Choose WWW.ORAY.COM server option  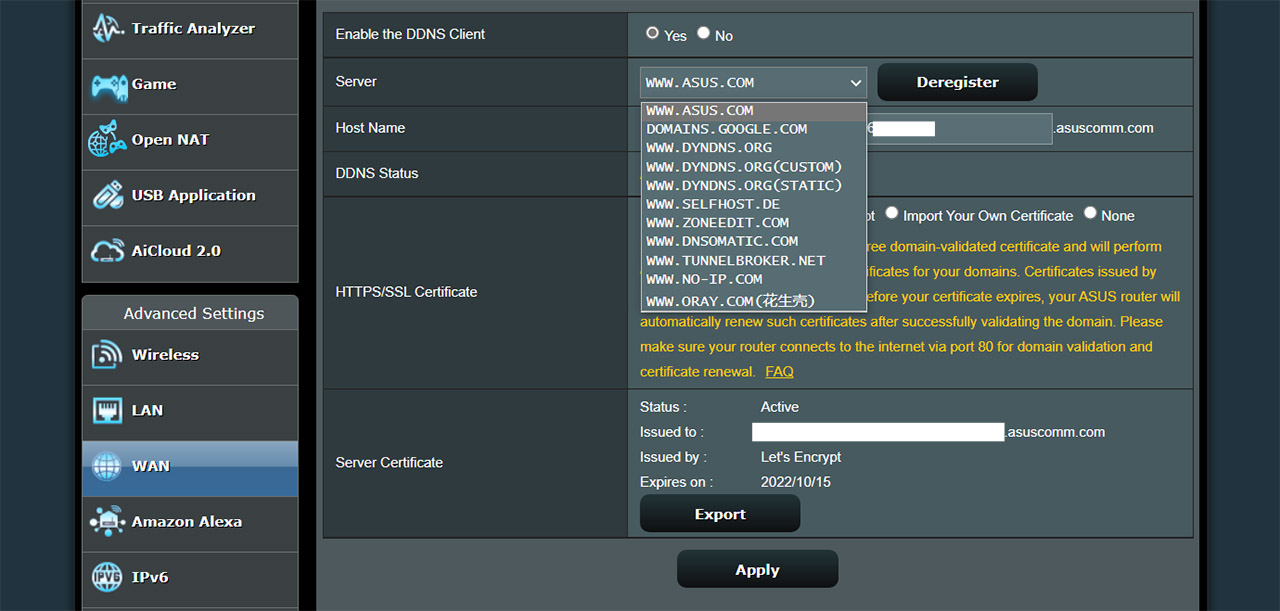point(754,300)
